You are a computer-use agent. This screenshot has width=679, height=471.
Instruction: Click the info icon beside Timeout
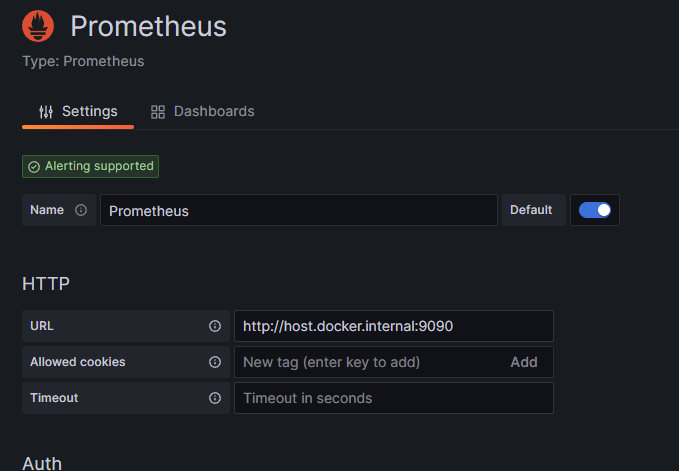(x=215, y=398)
